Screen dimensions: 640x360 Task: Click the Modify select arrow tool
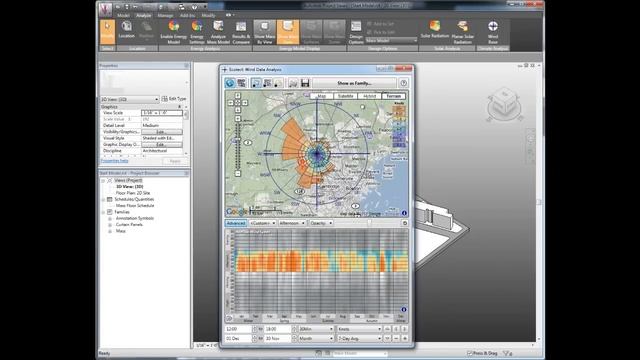(107, 31)
